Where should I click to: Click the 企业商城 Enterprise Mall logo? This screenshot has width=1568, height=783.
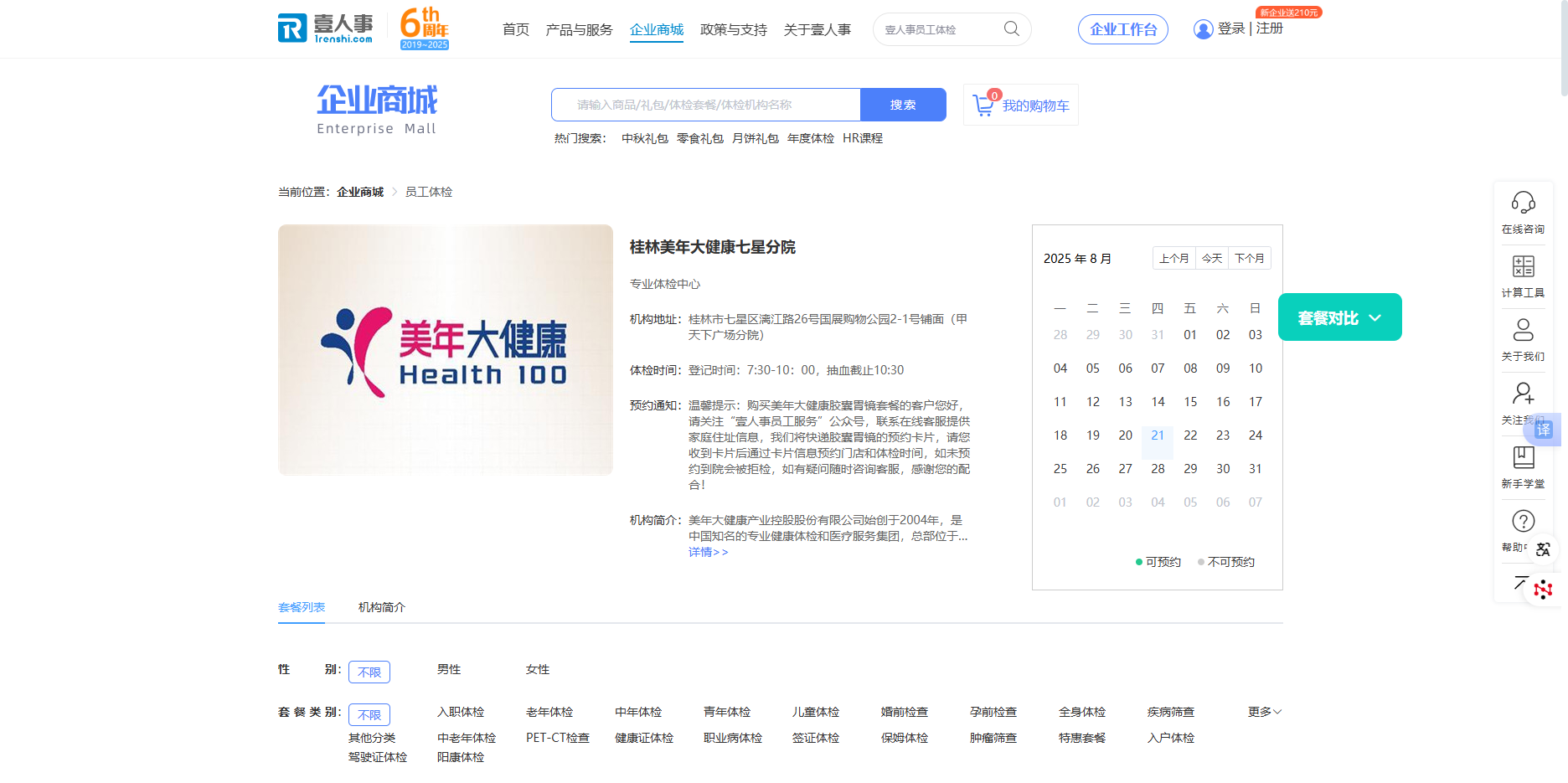[x=377, y=110]
